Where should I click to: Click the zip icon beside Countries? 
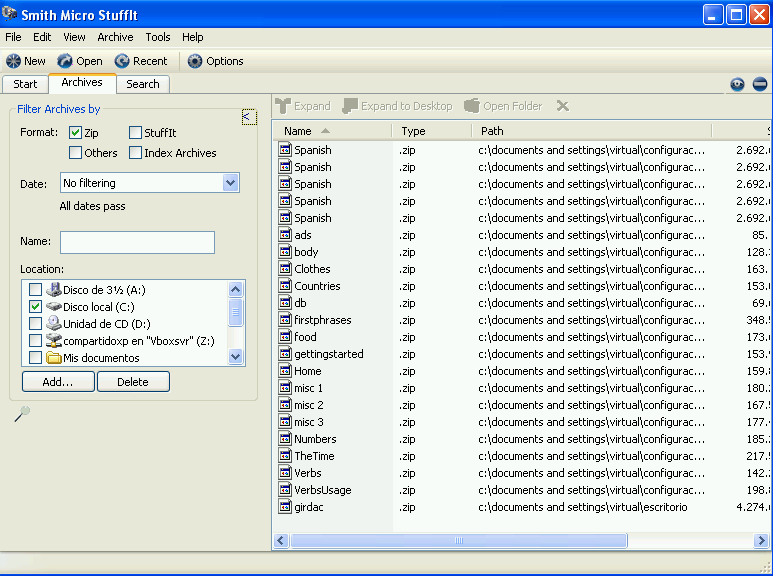285,286
